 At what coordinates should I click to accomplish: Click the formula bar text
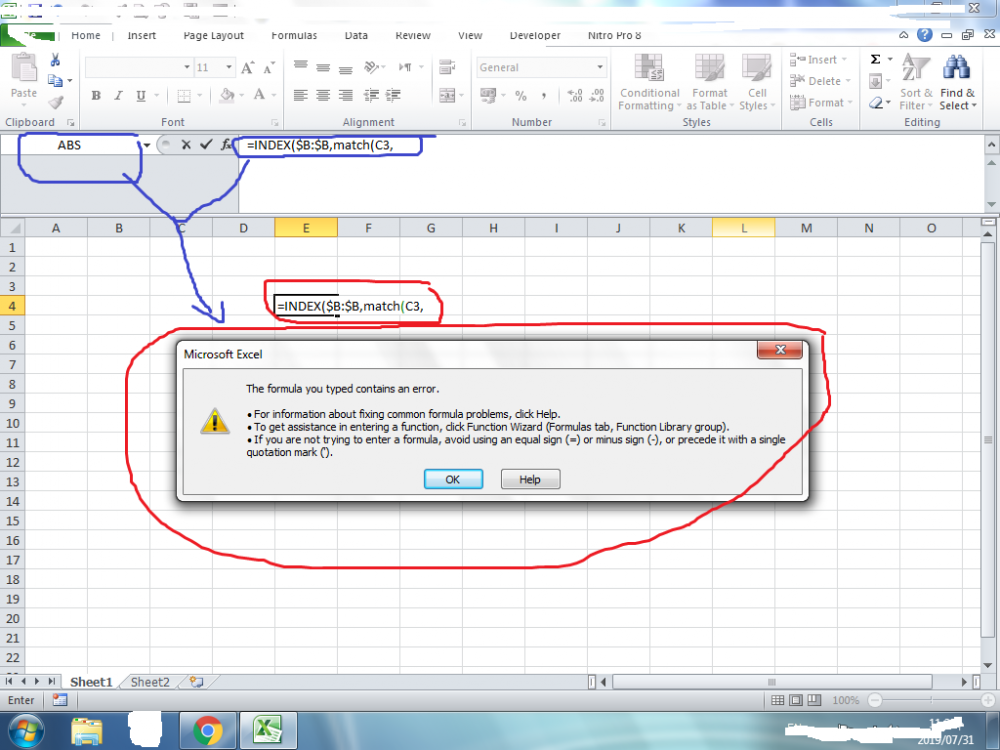(x=320, y=145)
